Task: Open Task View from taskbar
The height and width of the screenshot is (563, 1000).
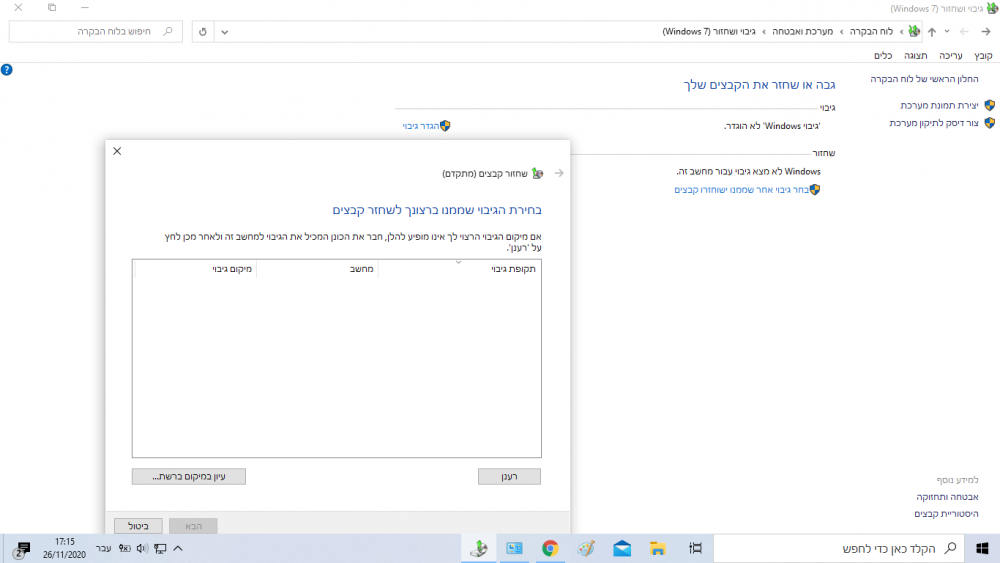Action: tap(696, 548)
